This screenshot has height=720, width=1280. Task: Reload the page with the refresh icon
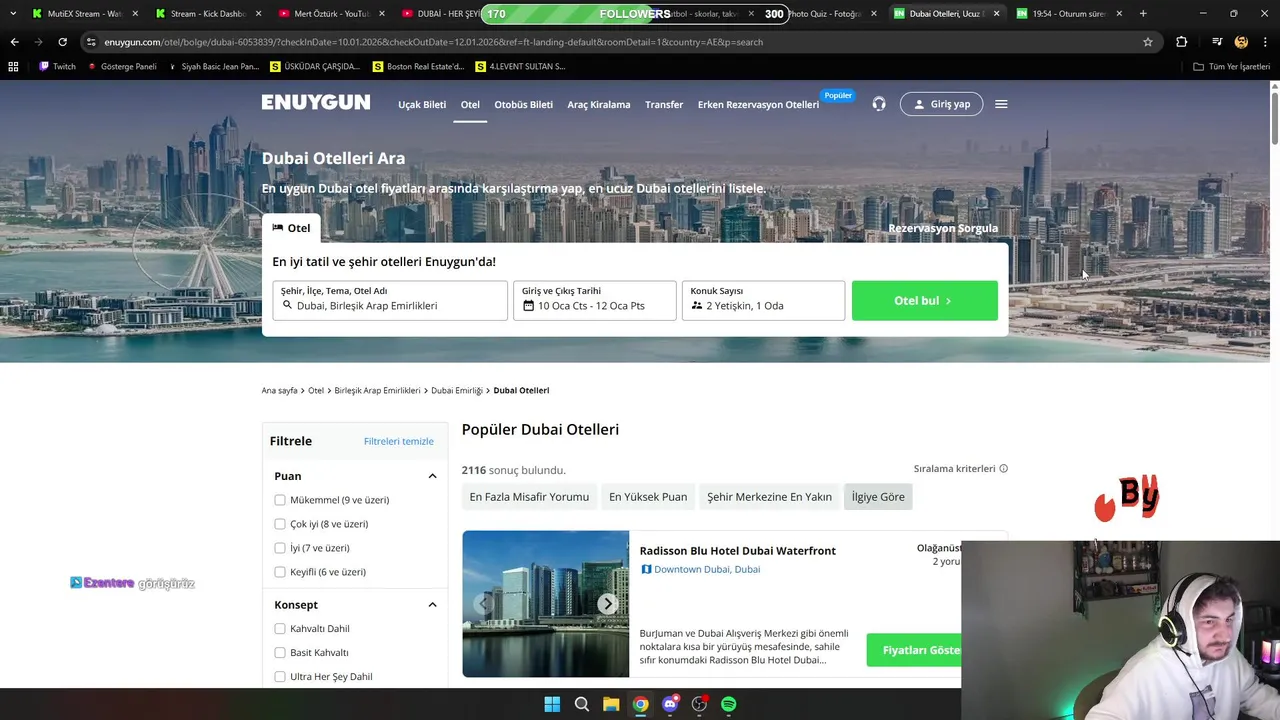pyautogui.click(x=62, y=42)
